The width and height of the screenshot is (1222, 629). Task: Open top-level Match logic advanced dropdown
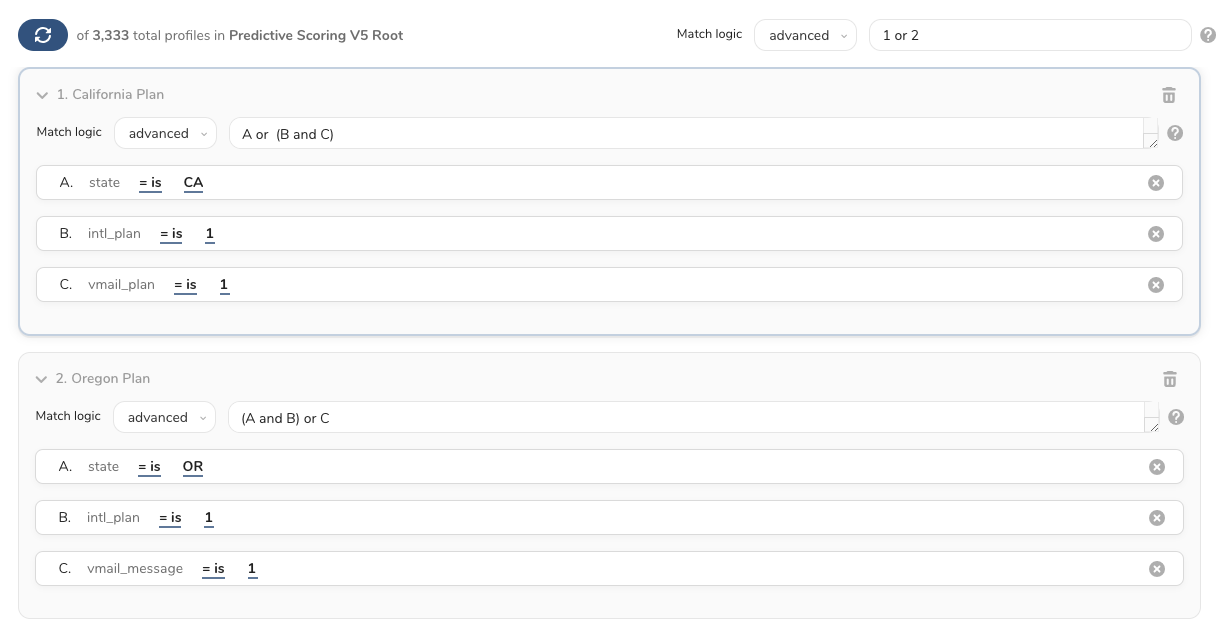(x=805, y=35)
